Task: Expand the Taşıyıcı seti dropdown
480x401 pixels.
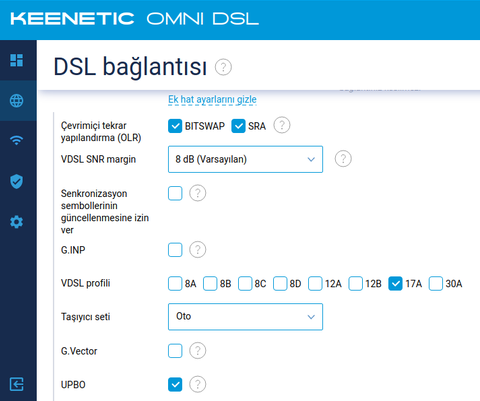Action: (x=245, y=317)
